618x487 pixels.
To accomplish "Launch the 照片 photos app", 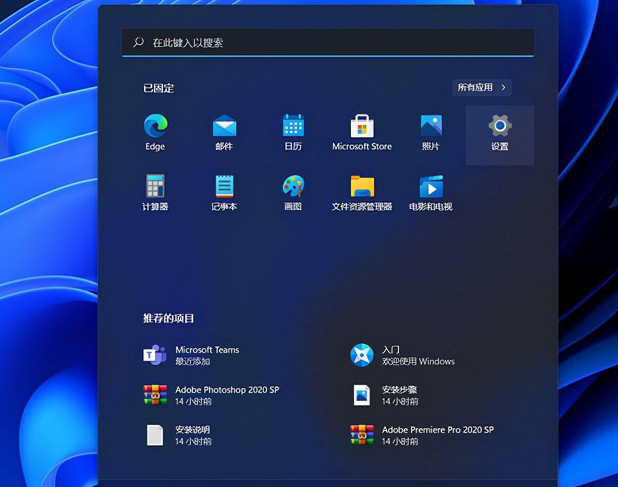I will 431,127.
